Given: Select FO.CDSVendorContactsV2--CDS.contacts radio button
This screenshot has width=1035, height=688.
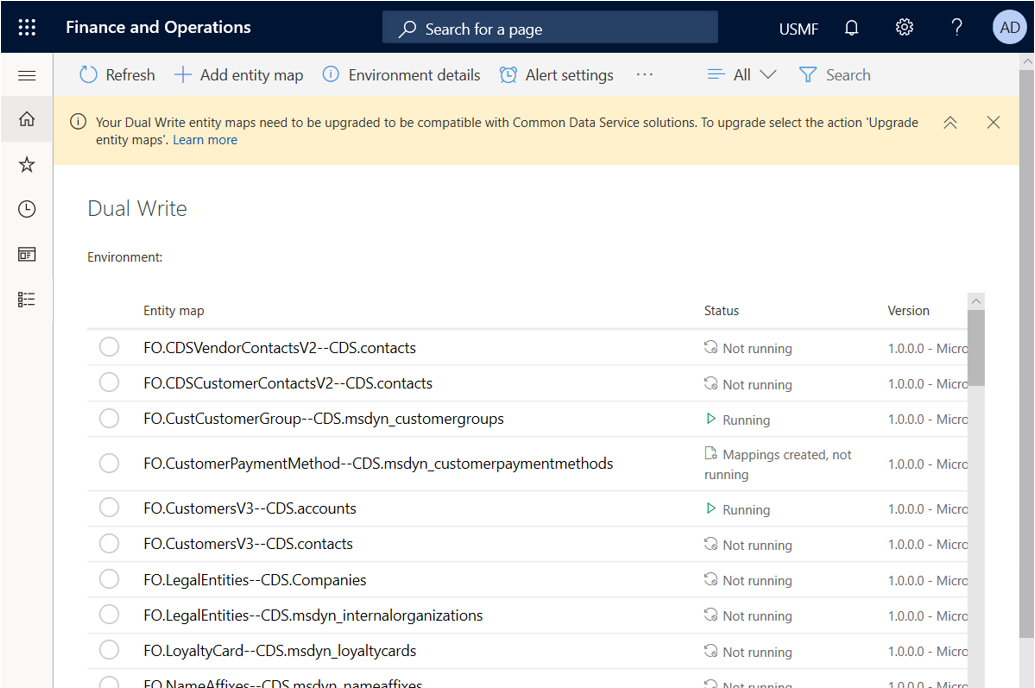Looking at the screenshot, I should [109, 347].
